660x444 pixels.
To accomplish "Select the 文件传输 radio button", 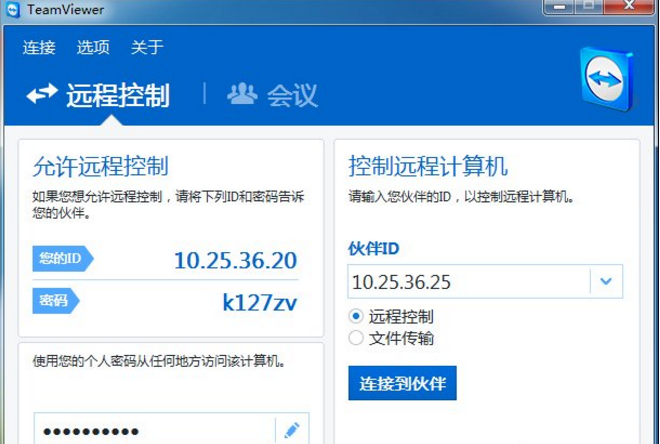I will click(x=356, y=338).
